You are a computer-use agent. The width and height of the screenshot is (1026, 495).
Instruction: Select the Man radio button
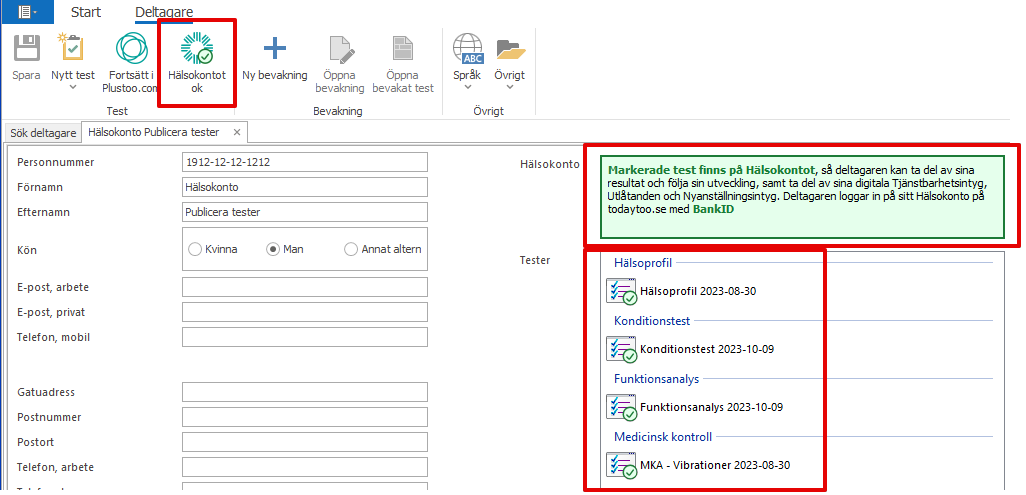[x=273, y=249]
